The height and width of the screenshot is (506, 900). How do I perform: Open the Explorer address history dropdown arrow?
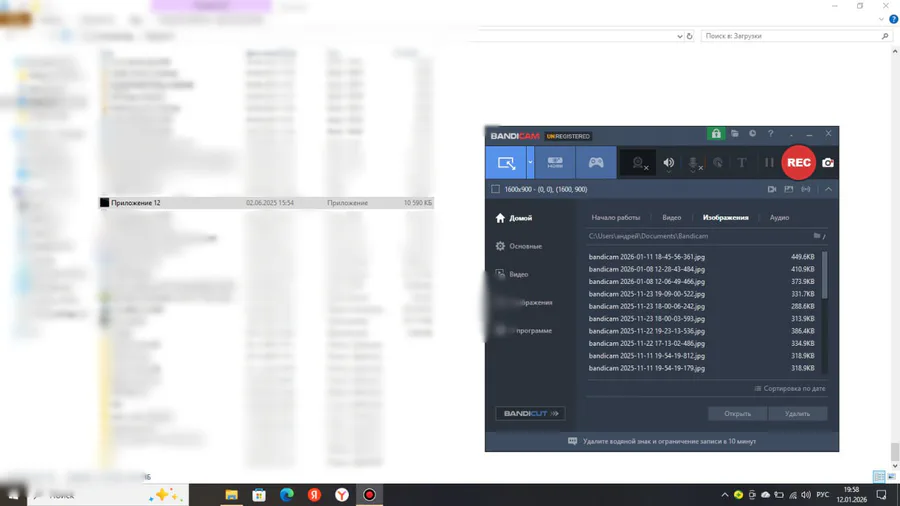tap(680, 36)
